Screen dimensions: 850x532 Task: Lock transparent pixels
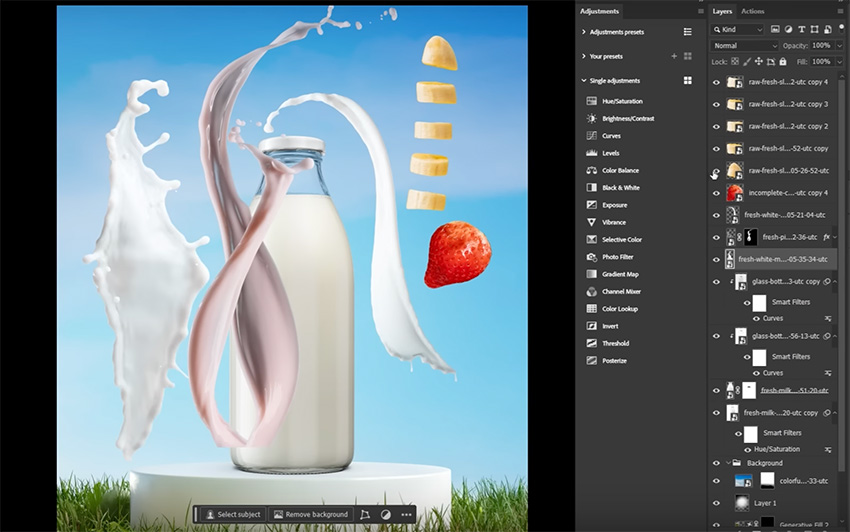point(735,62)
